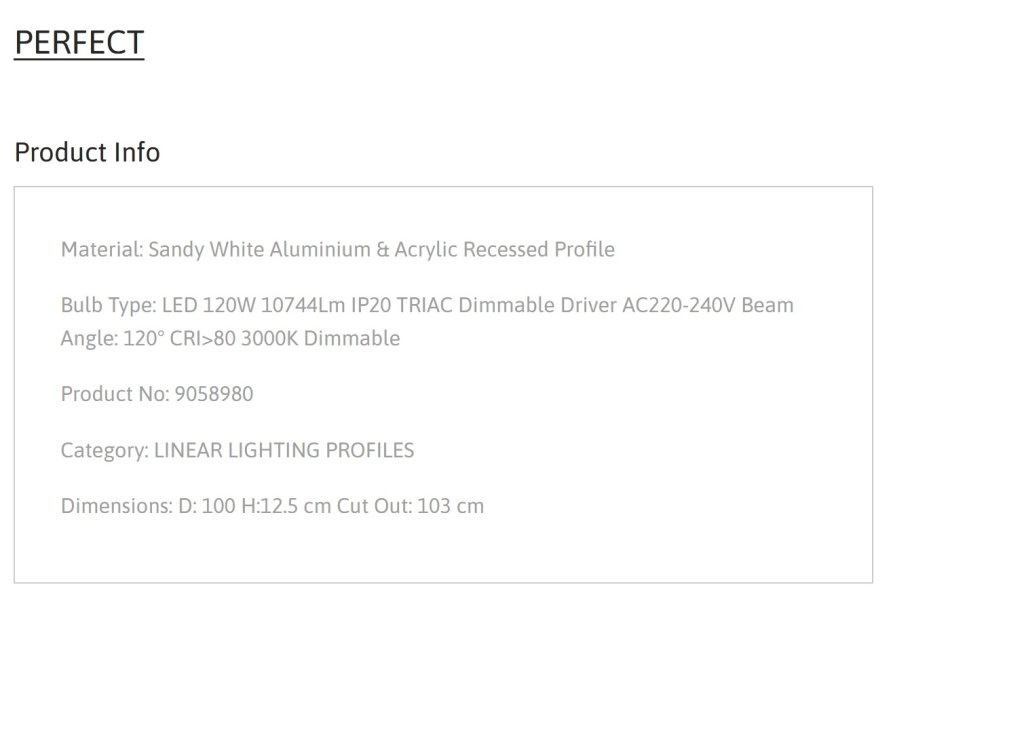Click the Product Info heading
1024x741 pixels.
coord(88,152)
